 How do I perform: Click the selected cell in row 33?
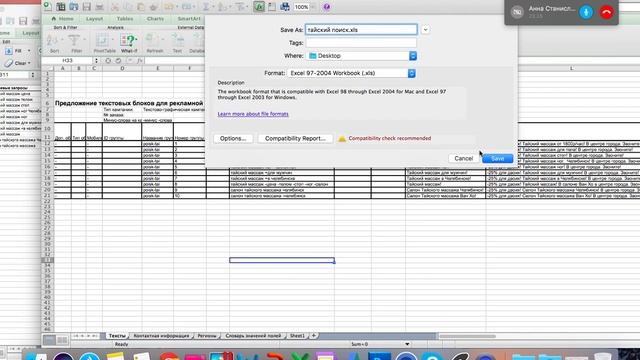click(282, 260)
